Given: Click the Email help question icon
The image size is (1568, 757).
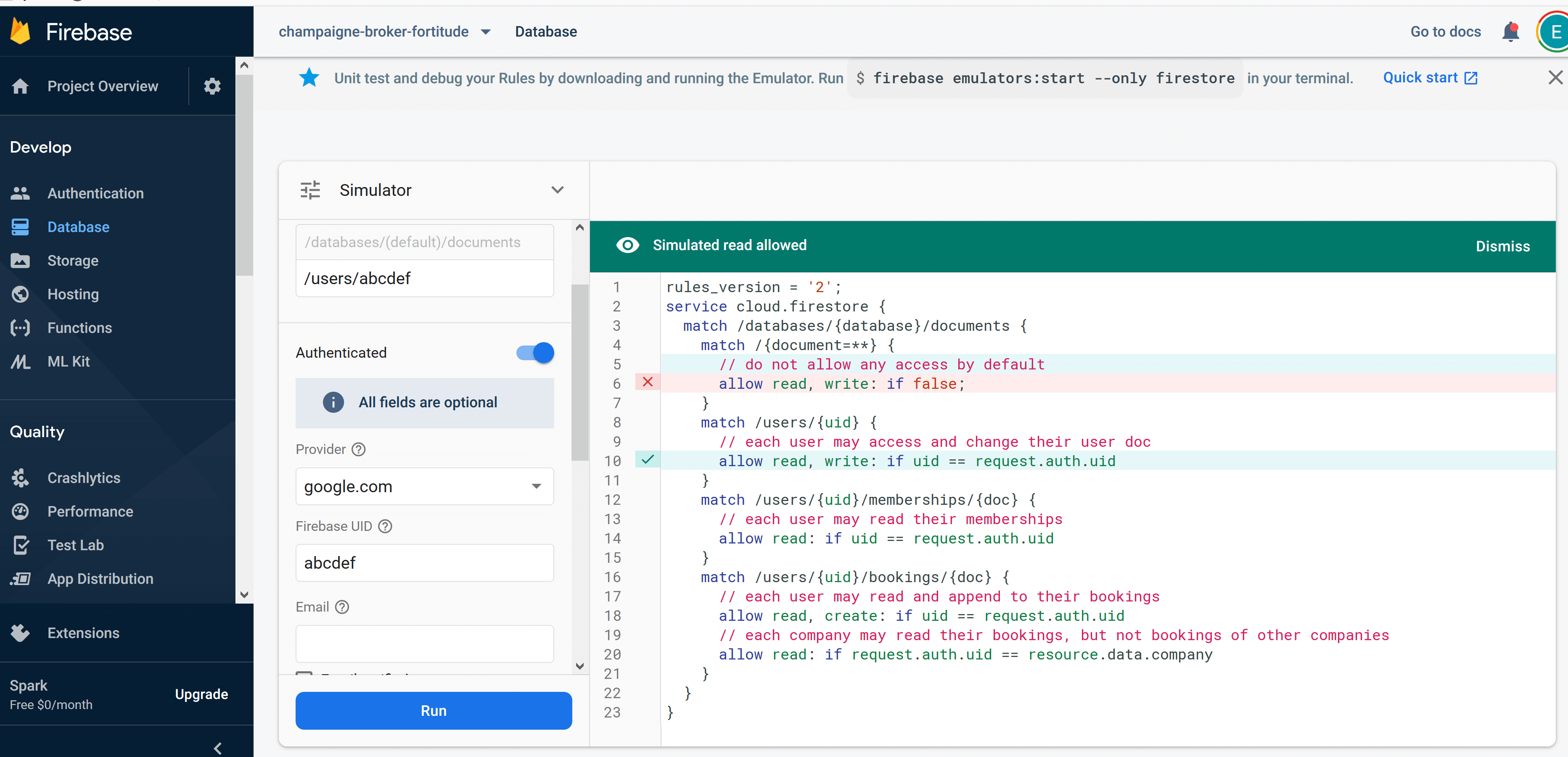Looking at the screenshot, I should (343, 607).
